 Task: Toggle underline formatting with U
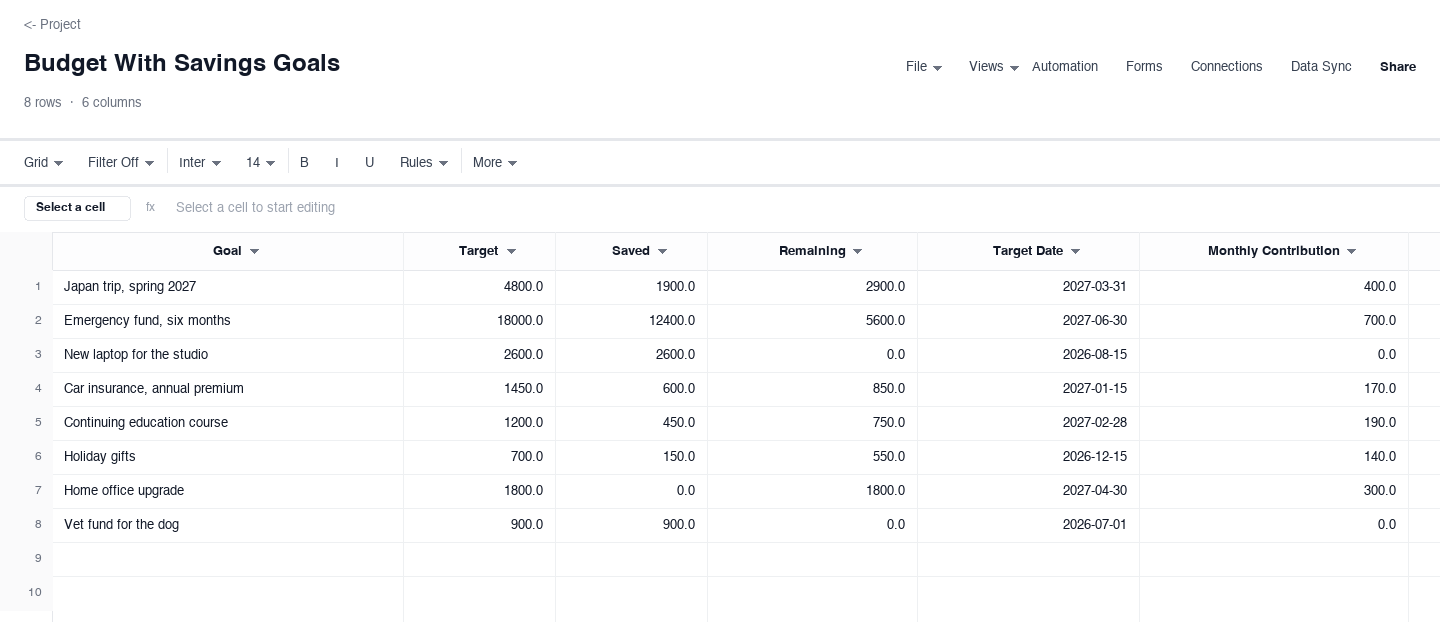tap(369, 163)
